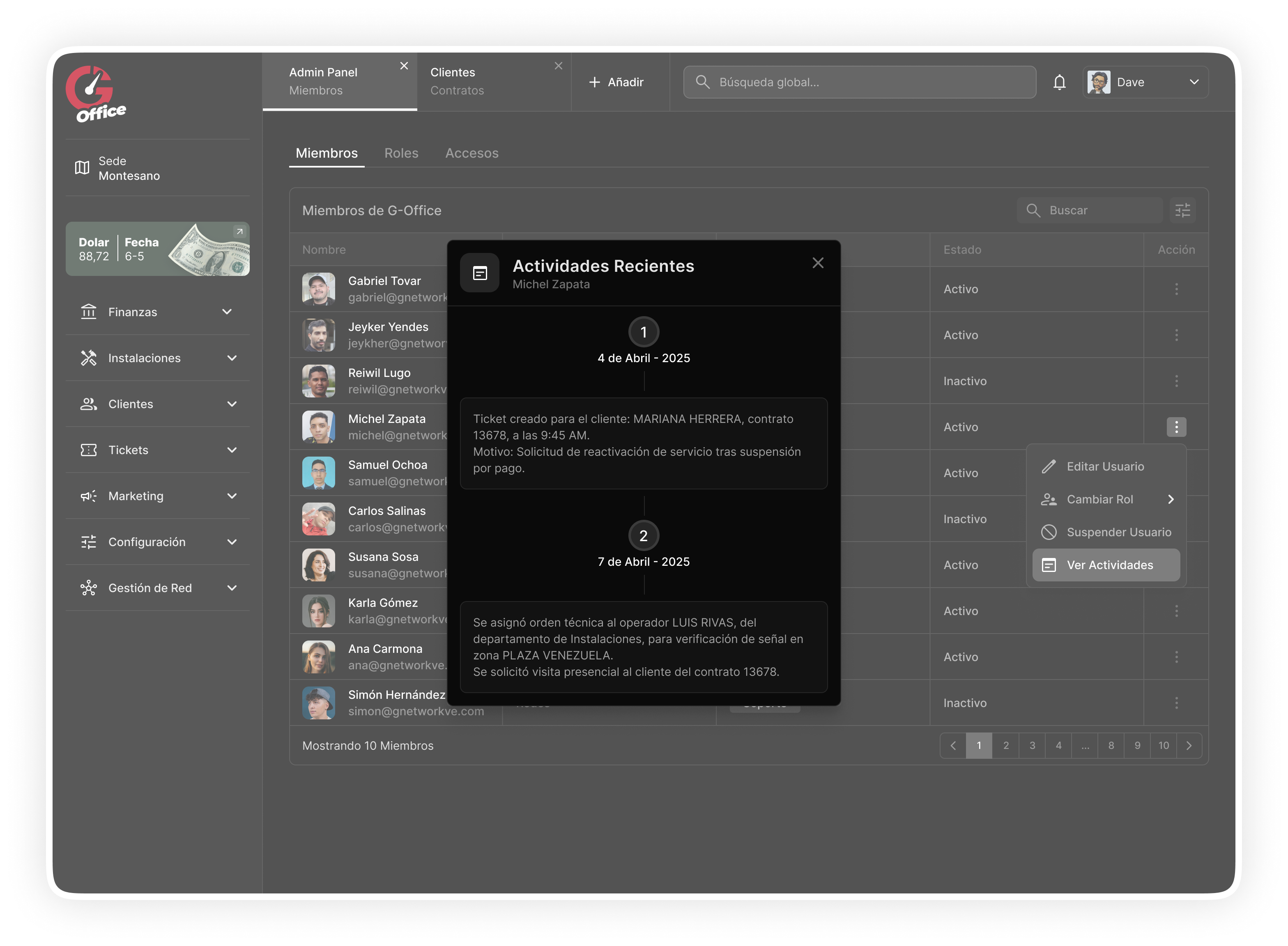Expand the Finanzas menu chevron
This screenshot has width=1288, height=946.
[227, 312]
